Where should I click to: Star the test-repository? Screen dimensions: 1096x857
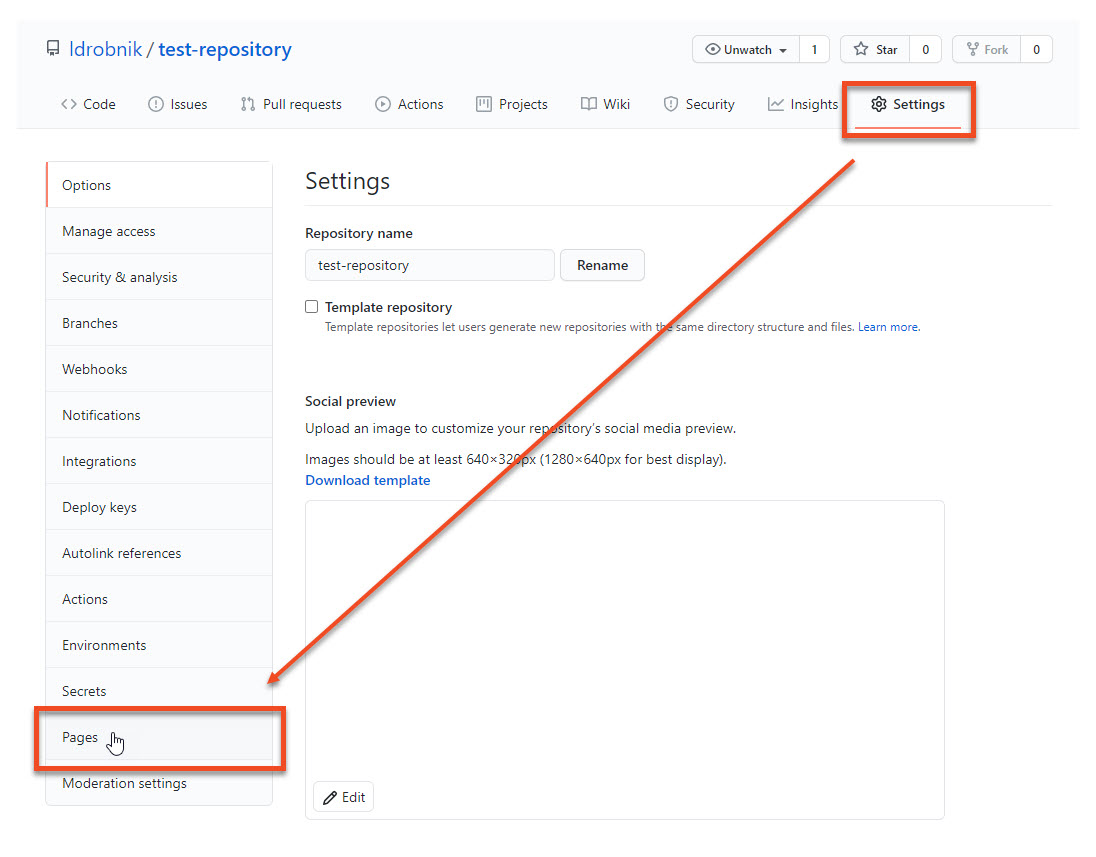click(x=874, y=48)
